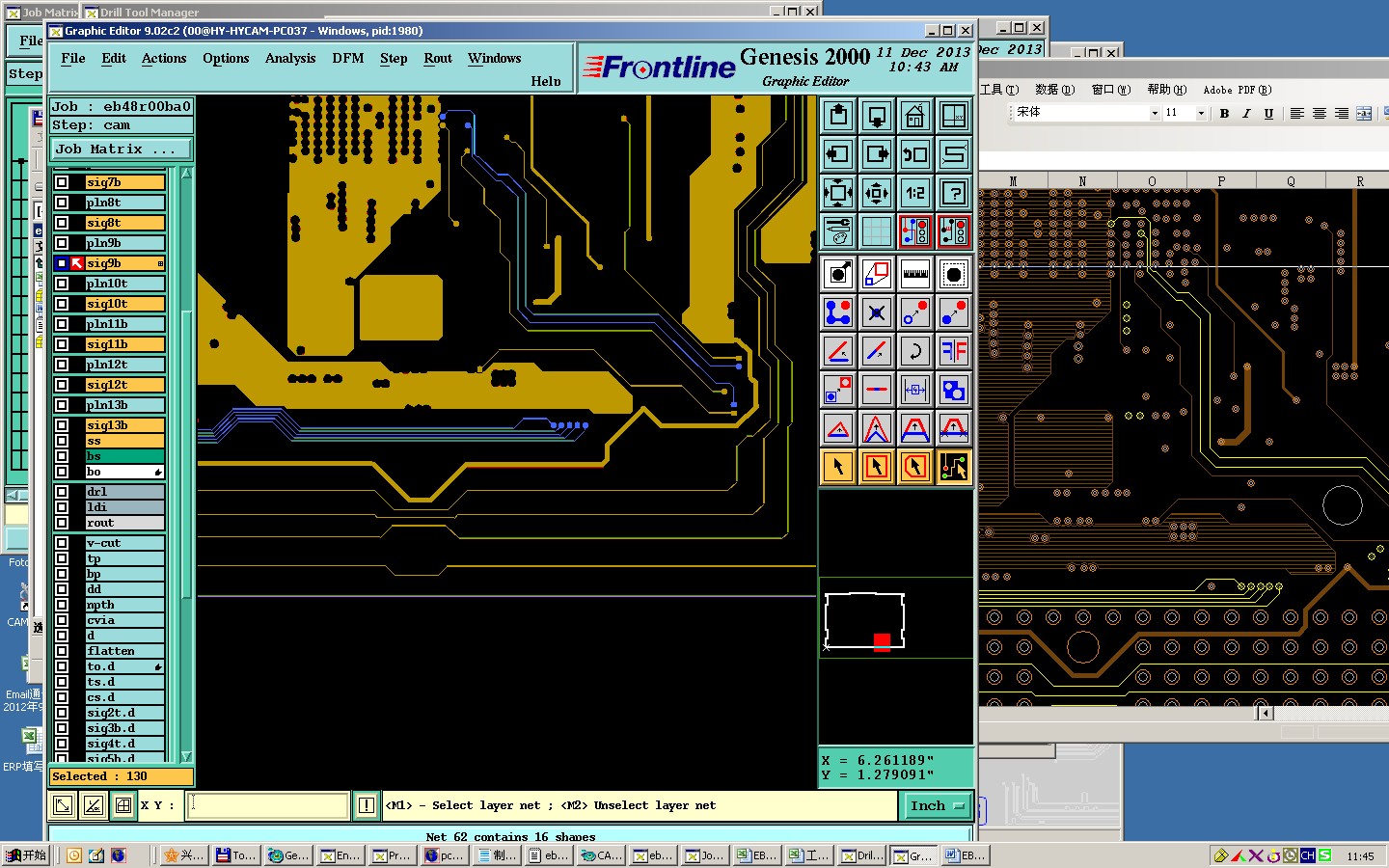Screen dimensions: 1389x868
Task: Toggle checkbox for layer sig7b
Action: (x=62, y=181)
